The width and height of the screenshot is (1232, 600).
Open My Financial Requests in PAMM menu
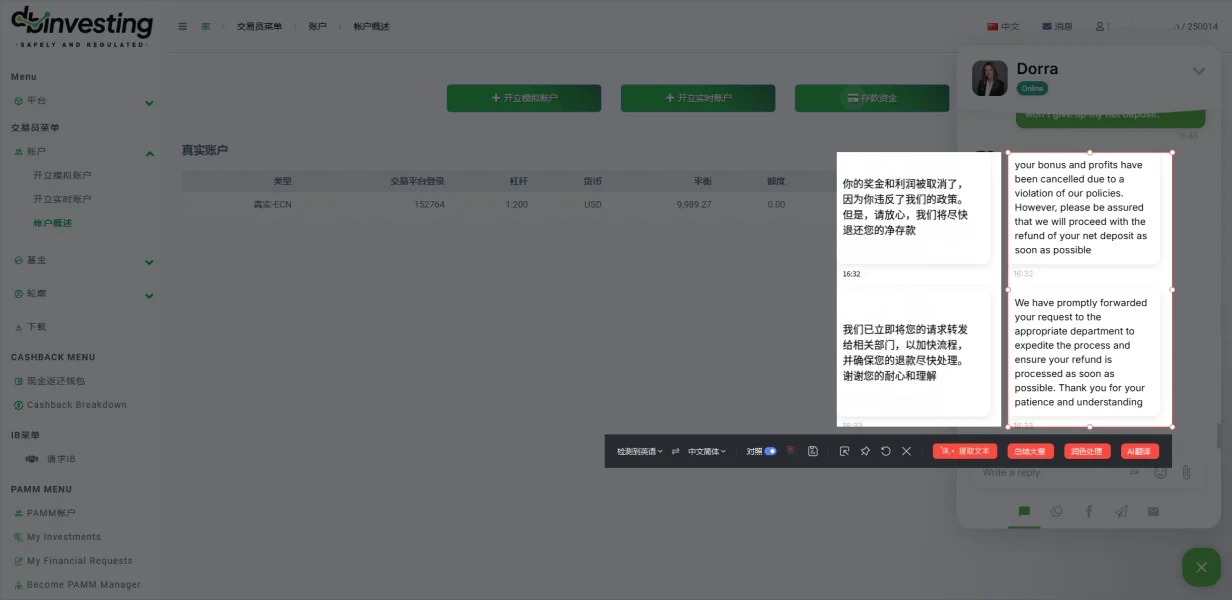tap(79, 561)
